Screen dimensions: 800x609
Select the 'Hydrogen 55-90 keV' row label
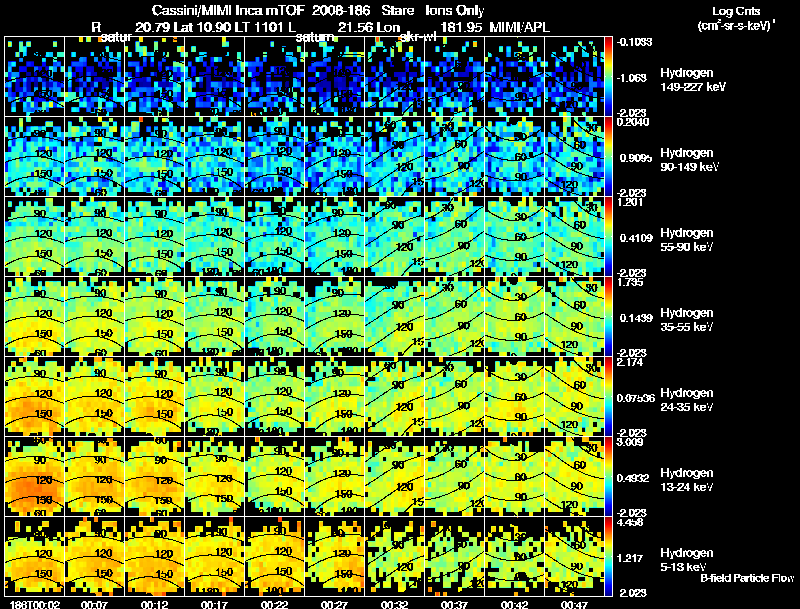point(687,240)
